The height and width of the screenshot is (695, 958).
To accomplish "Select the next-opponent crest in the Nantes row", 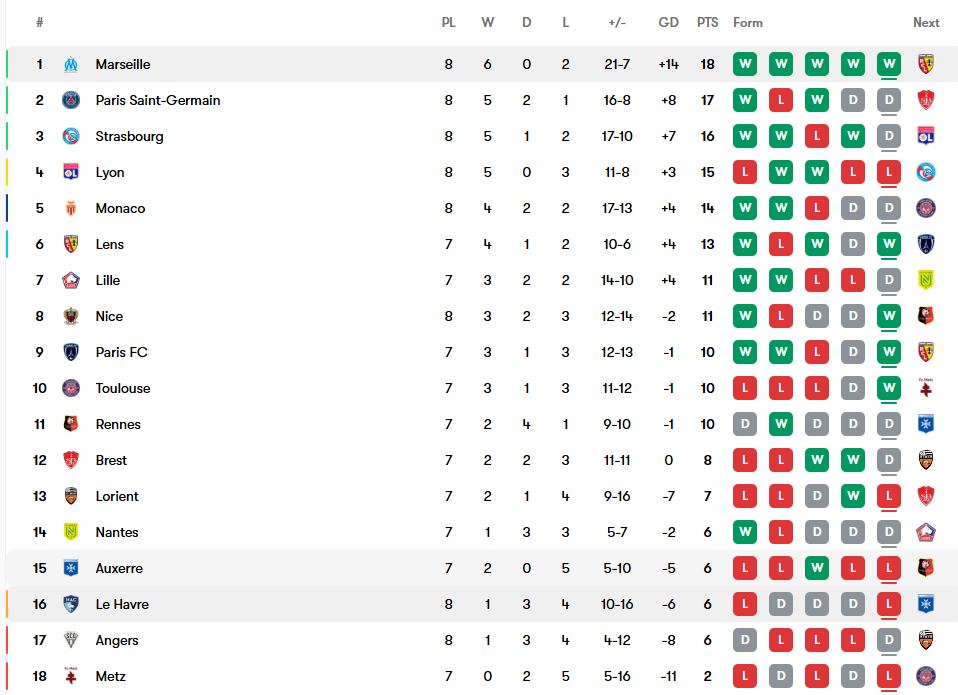I will pos(926,532).
